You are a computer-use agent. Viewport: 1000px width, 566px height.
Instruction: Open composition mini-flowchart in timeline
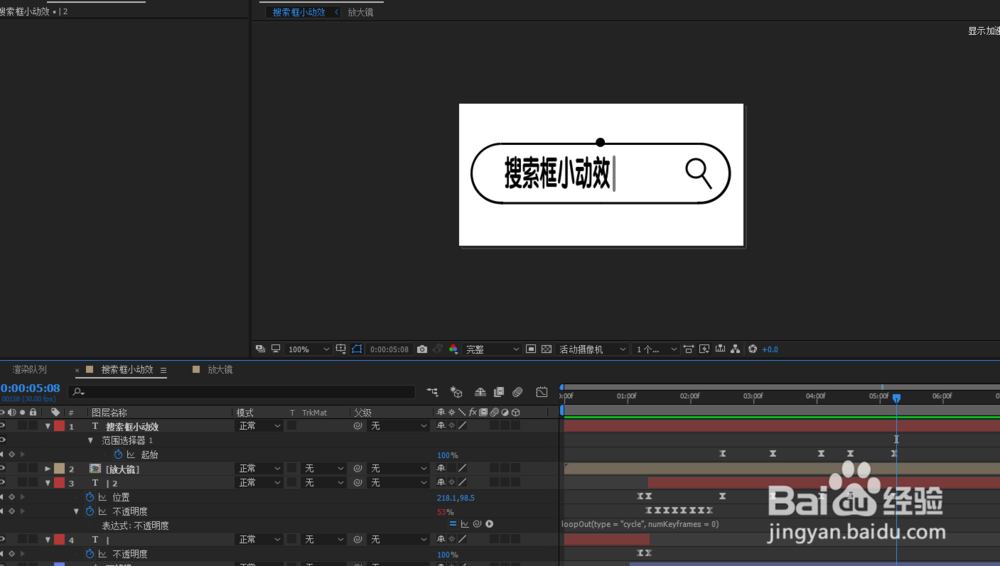coord(432,392)
